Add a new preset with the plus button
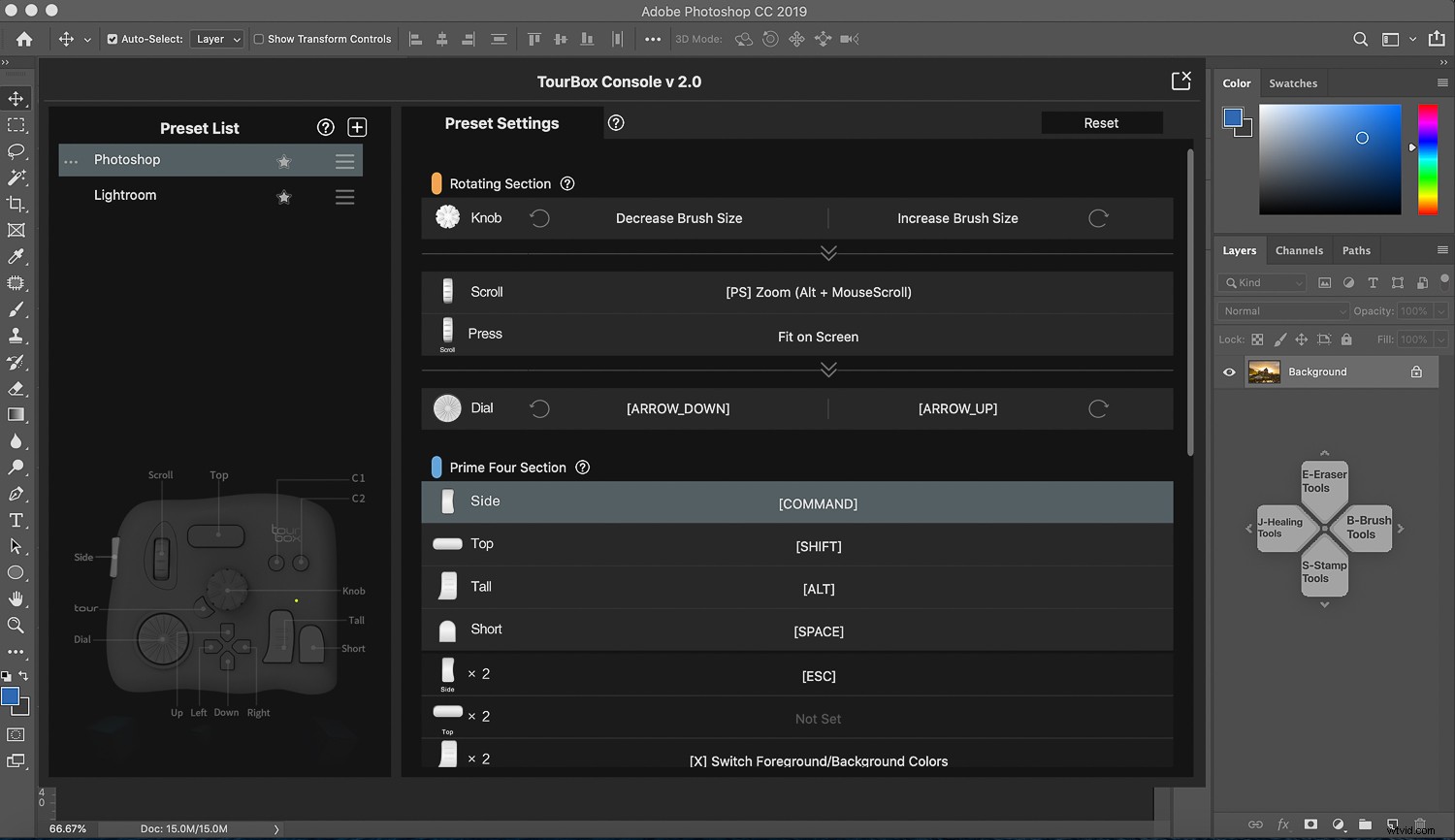This screenshot has width=1455, height=840. (357, 127)
